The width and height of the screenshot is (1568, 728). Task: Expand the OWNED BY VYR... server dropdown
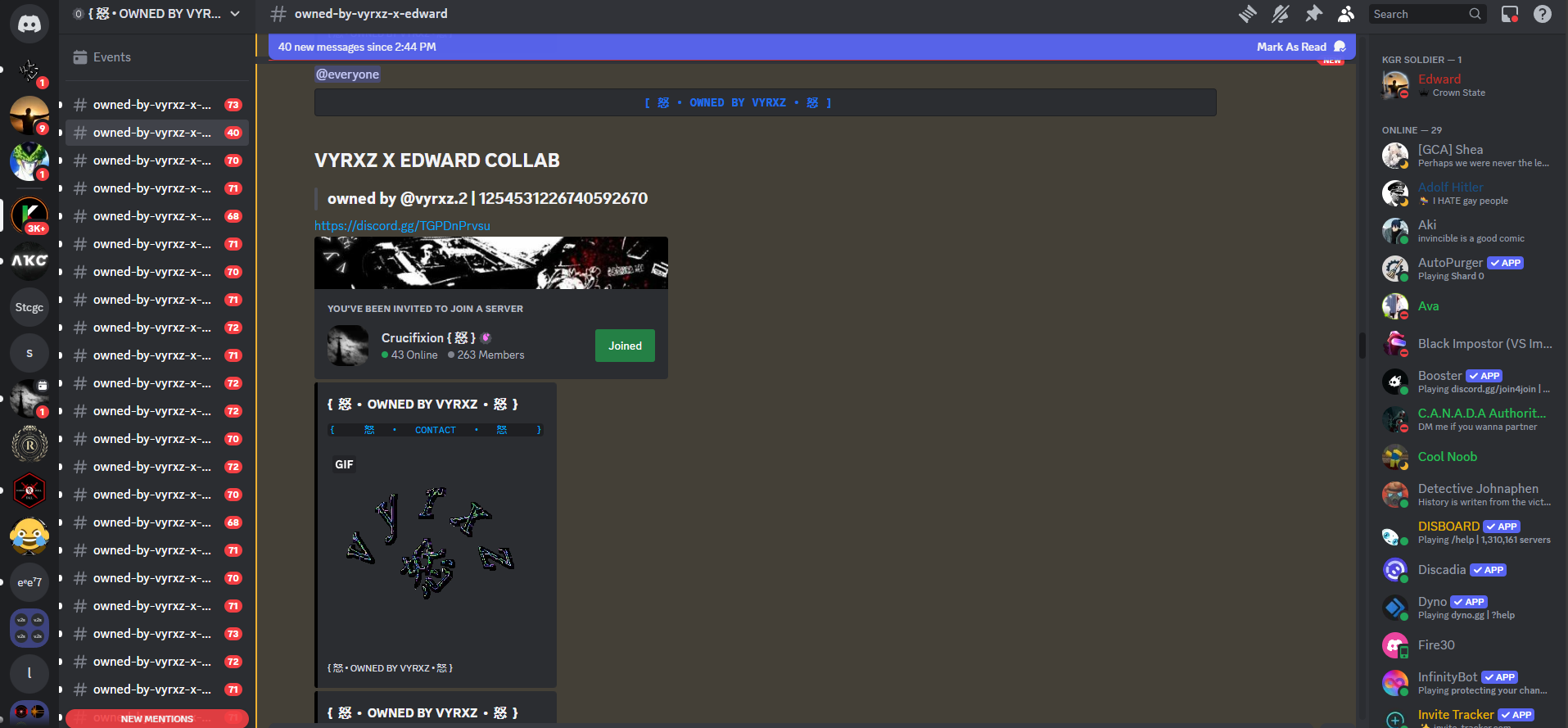pos(235,14)
